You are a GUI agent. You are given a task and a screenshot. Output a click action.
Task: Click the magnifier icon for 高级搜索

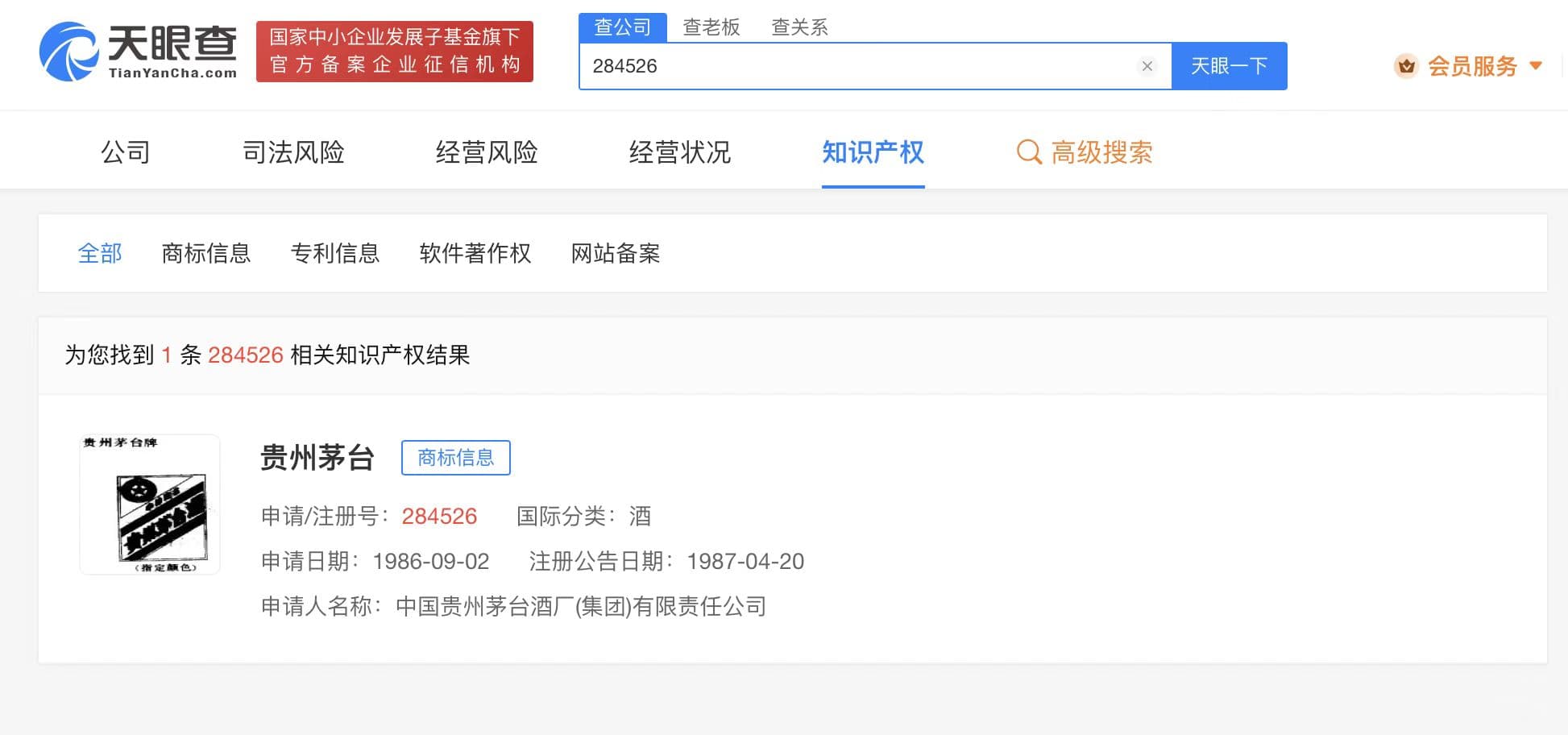point(1029,152)
